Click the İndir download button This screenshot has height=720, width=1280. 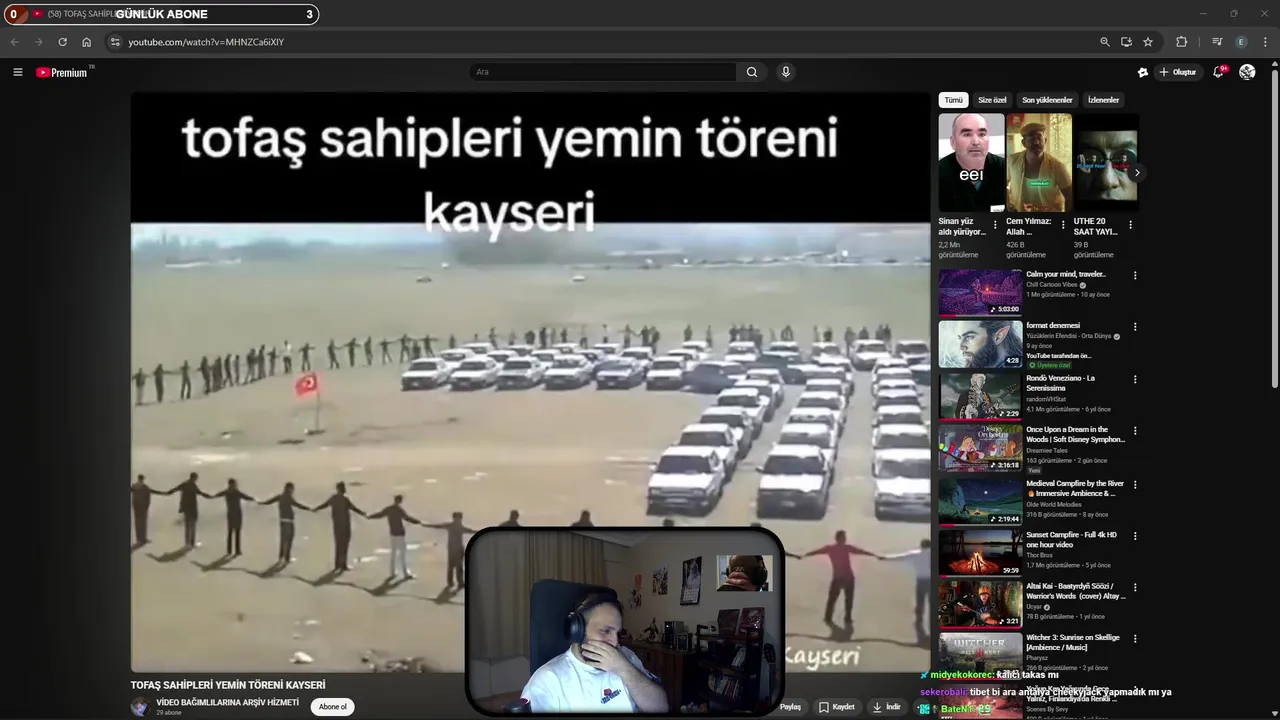[x=886, y=707]
